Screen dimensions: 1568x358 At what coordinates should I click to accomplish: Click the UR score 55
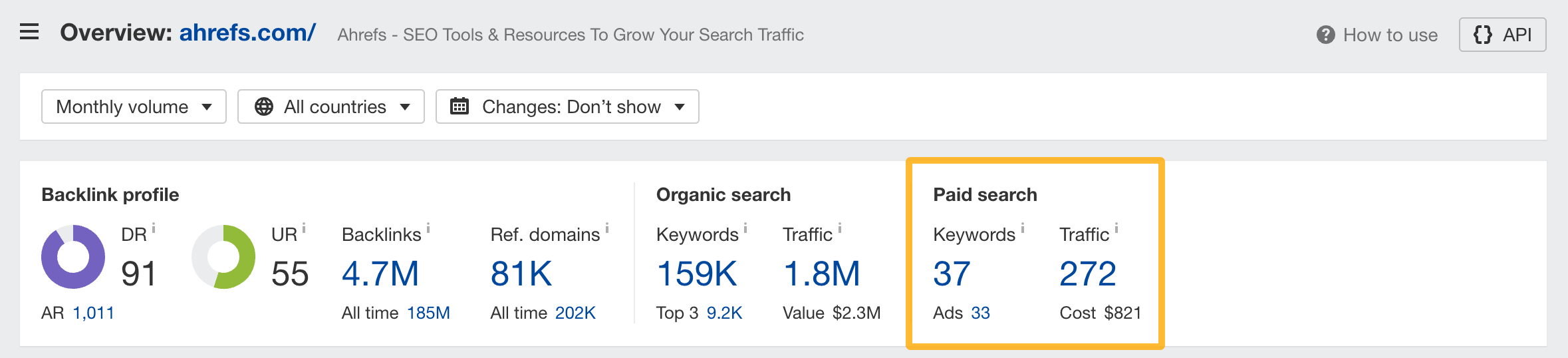290,273
